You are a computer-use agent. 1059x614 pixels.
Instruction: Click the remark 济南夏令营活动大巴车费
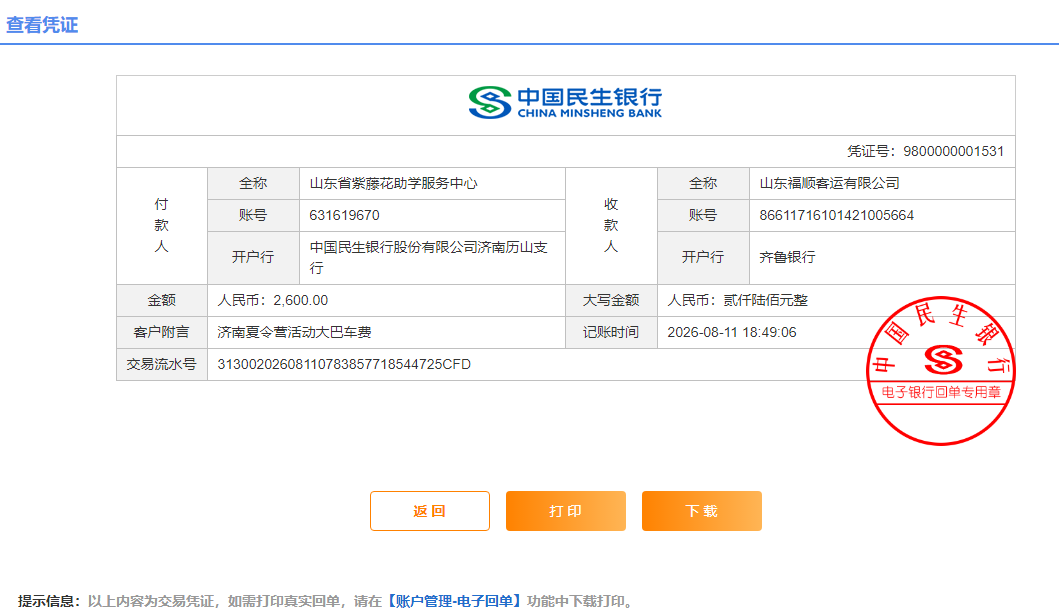click(294, 332)
